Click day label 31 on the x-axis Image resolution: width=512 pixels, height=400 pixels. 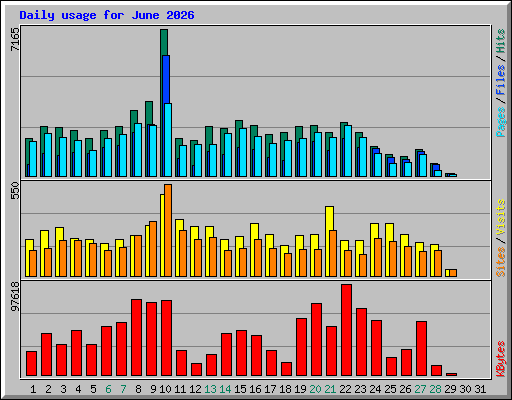click(480, 389)
